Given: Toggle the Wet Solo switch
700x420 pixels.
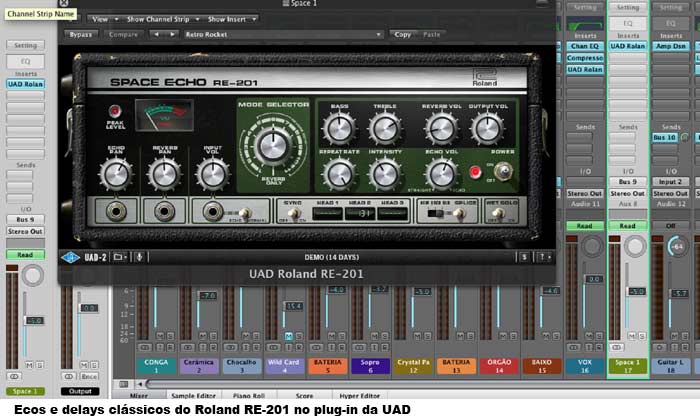Looking at the screenshot, I should click(x=499, y=214).
